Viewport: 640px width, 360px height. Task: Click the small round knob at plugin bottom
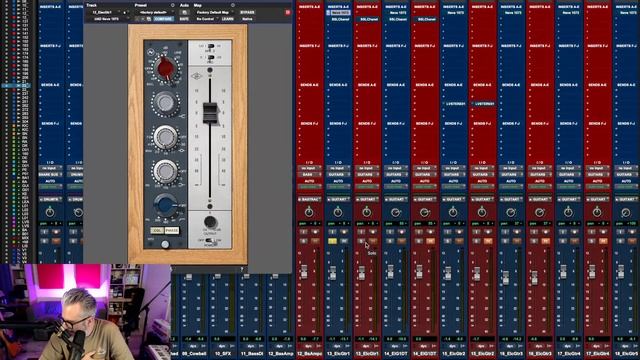(x=165, y=244)
